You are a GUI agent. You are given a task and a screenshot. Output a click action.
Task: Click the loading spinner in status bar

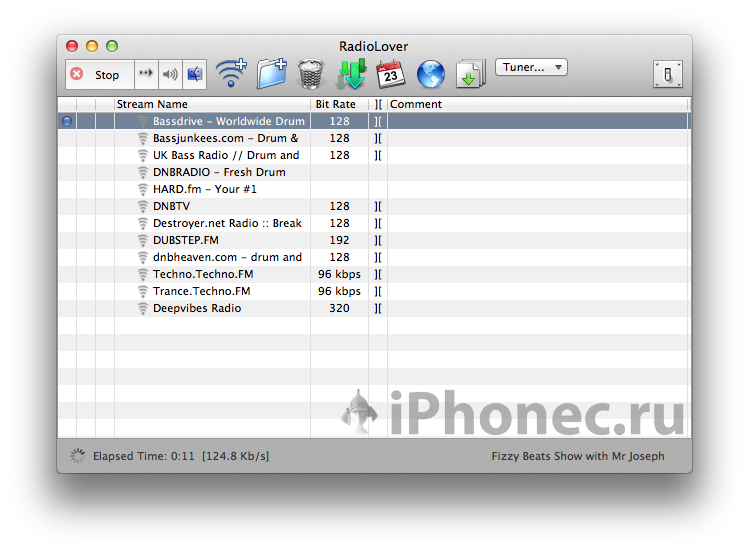pos(77,456)
